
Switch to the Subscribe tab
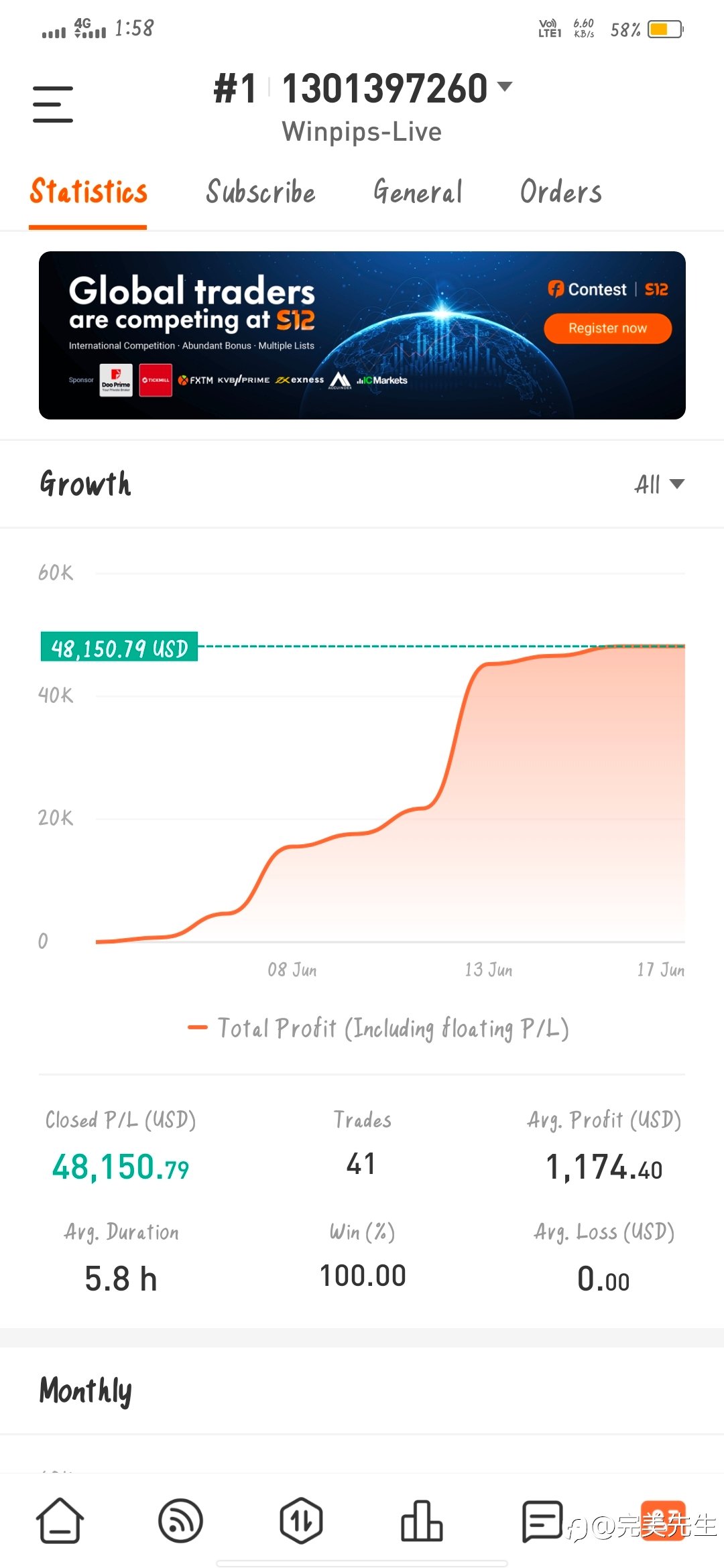(261, 192)
